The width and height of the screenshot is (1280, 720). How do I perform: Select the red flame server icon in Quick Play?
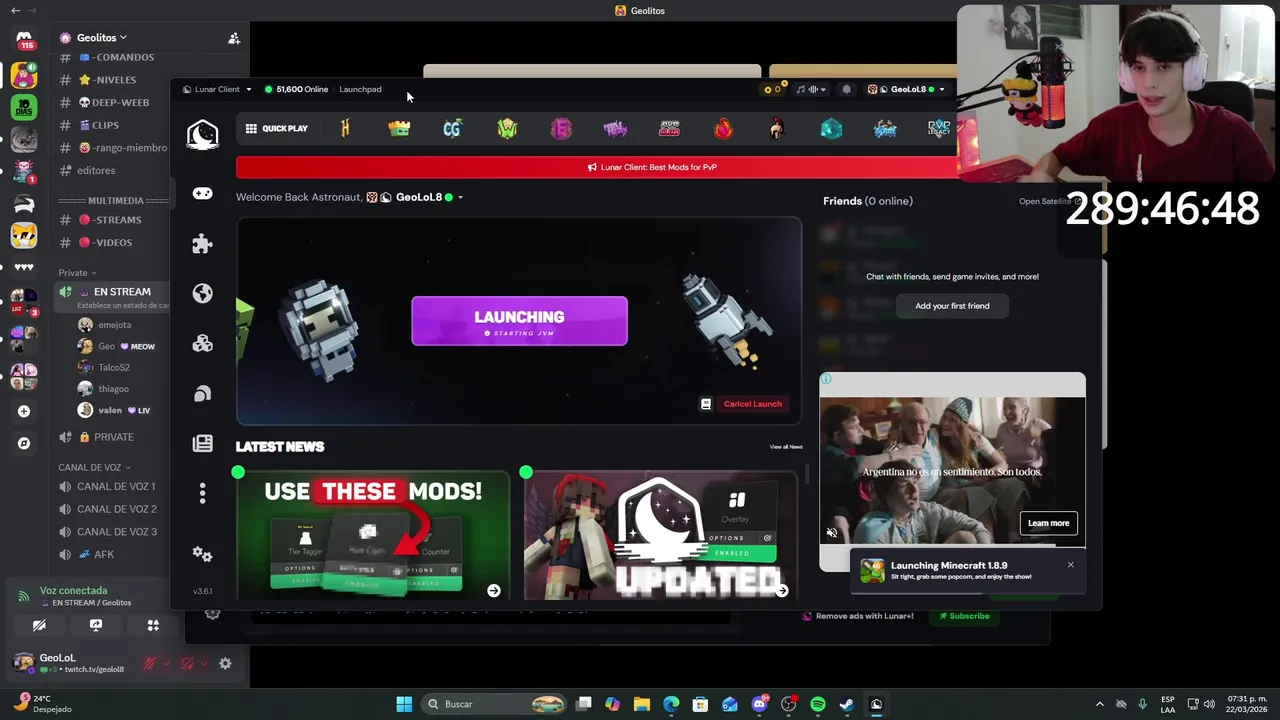click(723, 128)
